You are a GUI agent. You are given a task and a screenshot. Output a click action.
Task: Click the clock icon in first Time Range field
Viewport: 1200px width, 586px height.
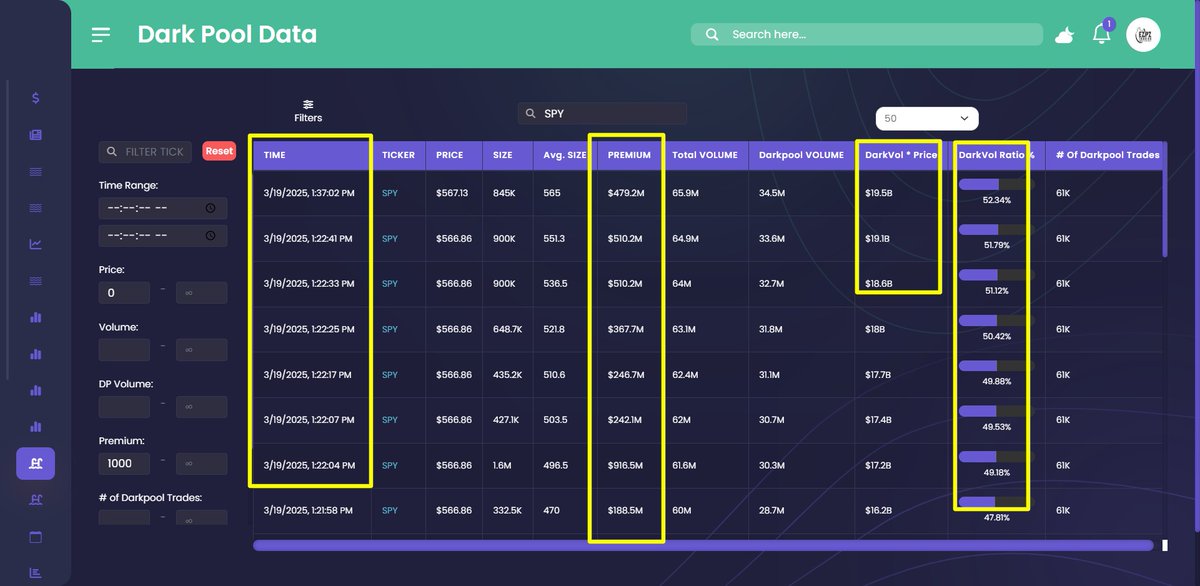[210, 208]
